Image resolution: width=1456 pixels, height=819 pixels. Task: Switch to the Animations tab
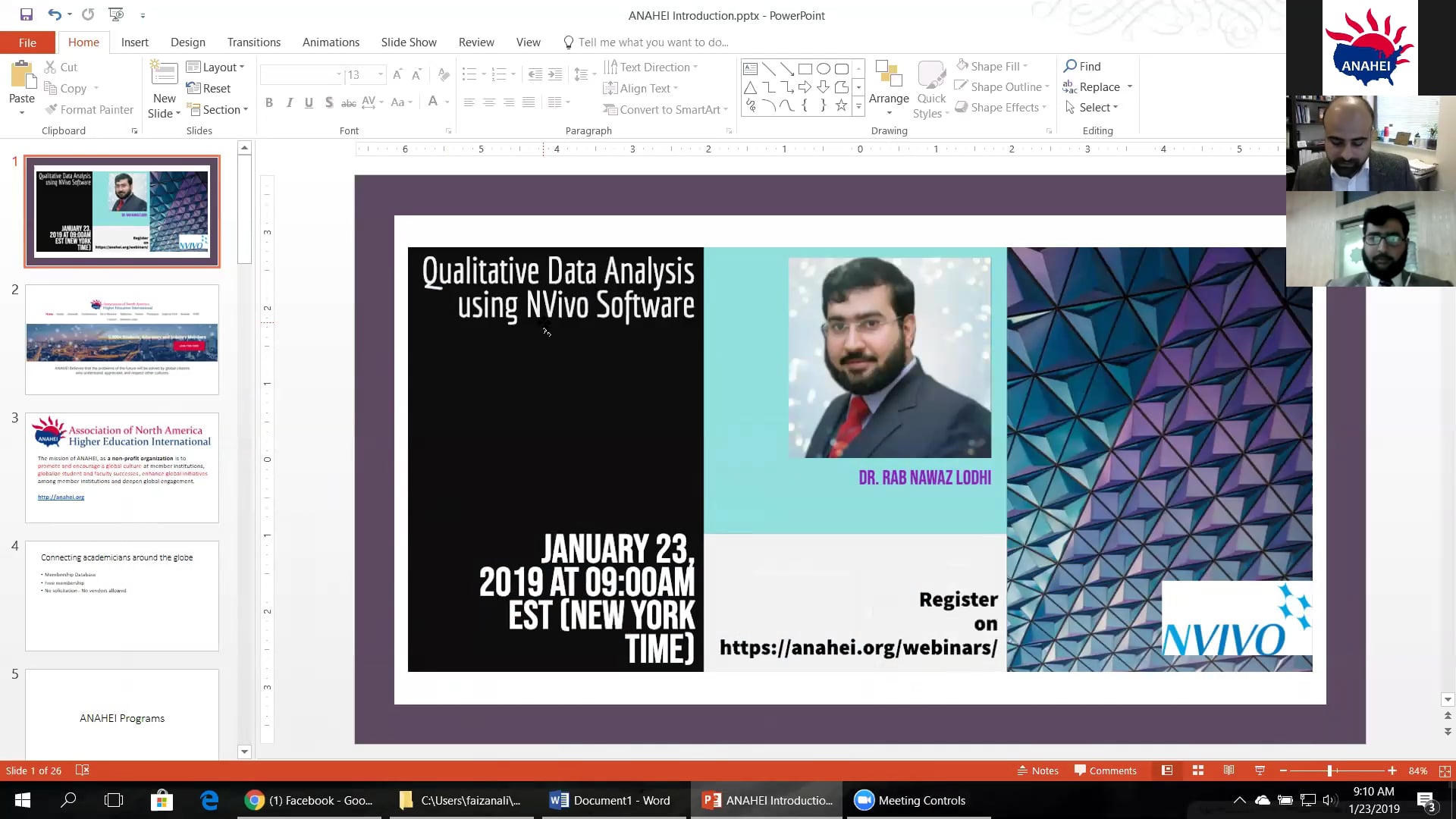[331, 42]
